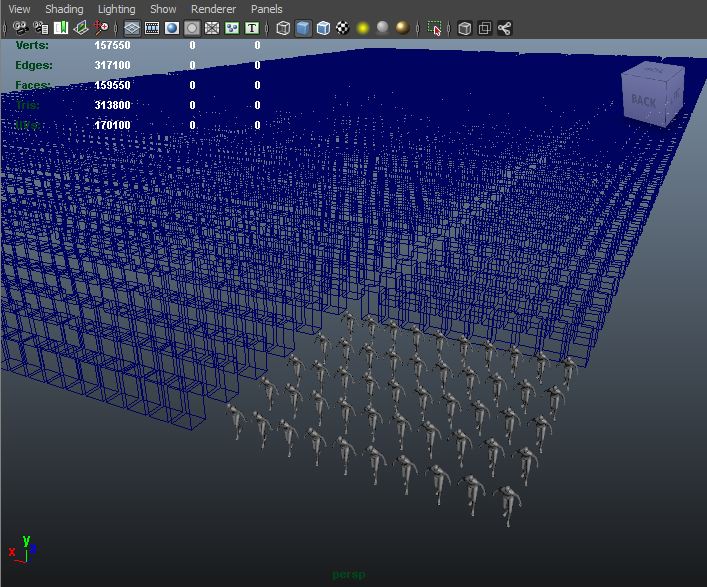Image resolution: width=707 pixels, height=587 pixels.
Task: Toggle use all lights yellow sphere
Action: [361, 28]
